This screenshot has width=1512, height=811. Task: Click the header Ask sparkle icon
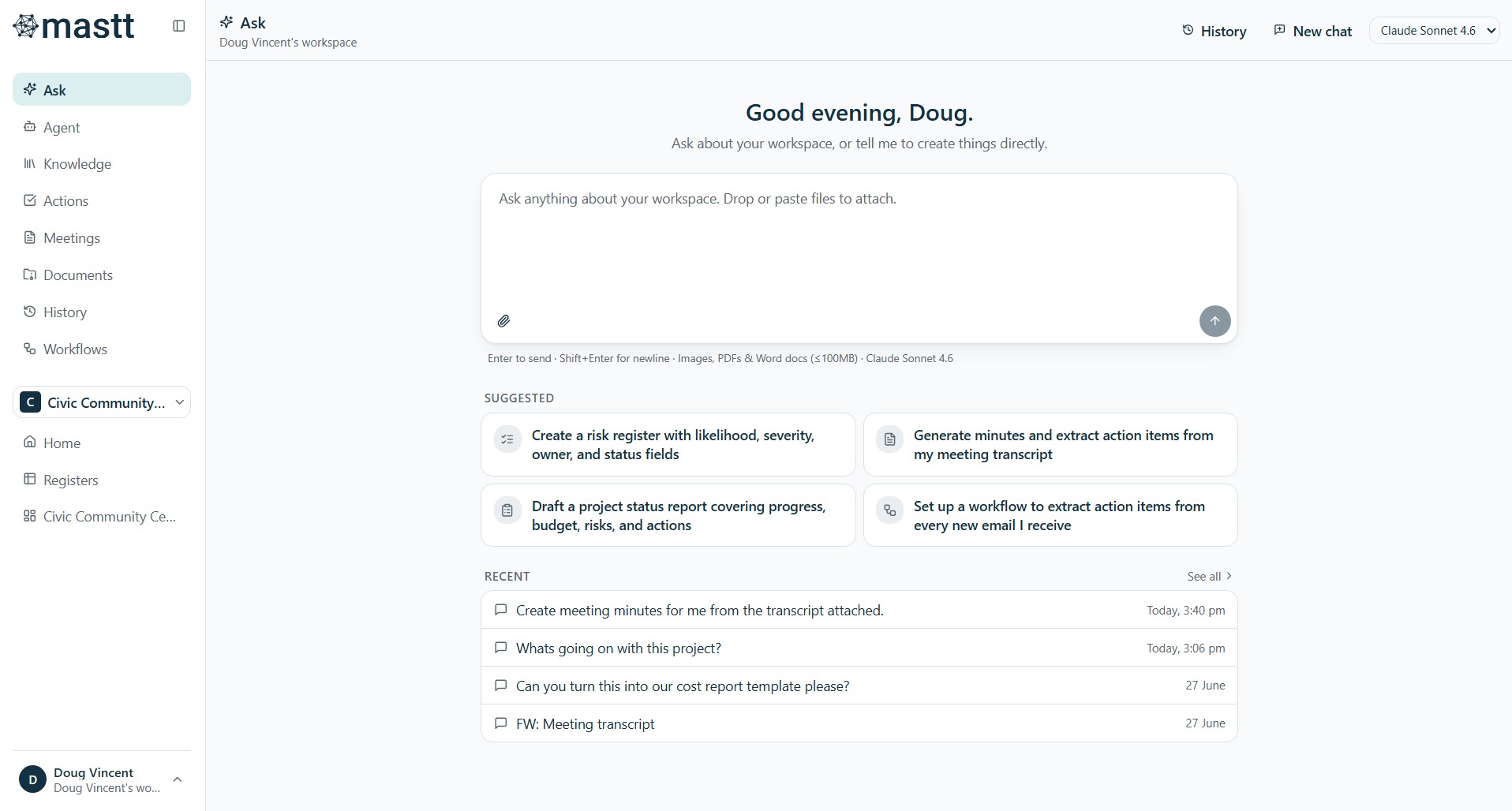coord(226,22)
